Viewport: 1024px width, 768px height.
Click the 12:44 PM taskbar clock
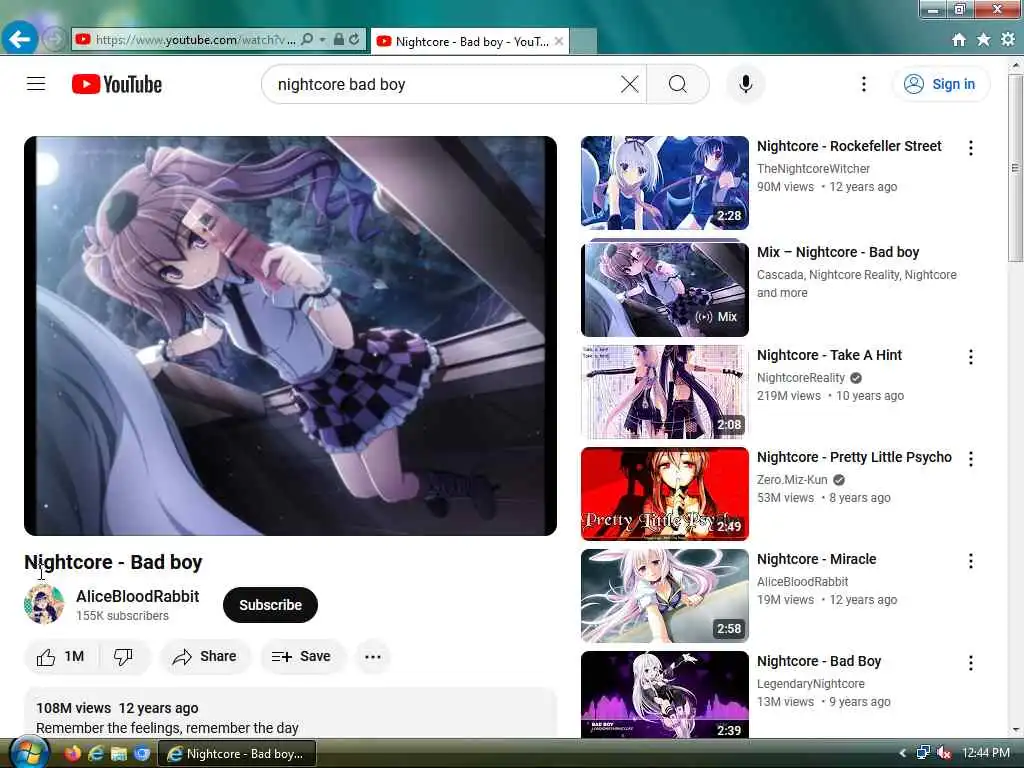click(x=985, y=753)
